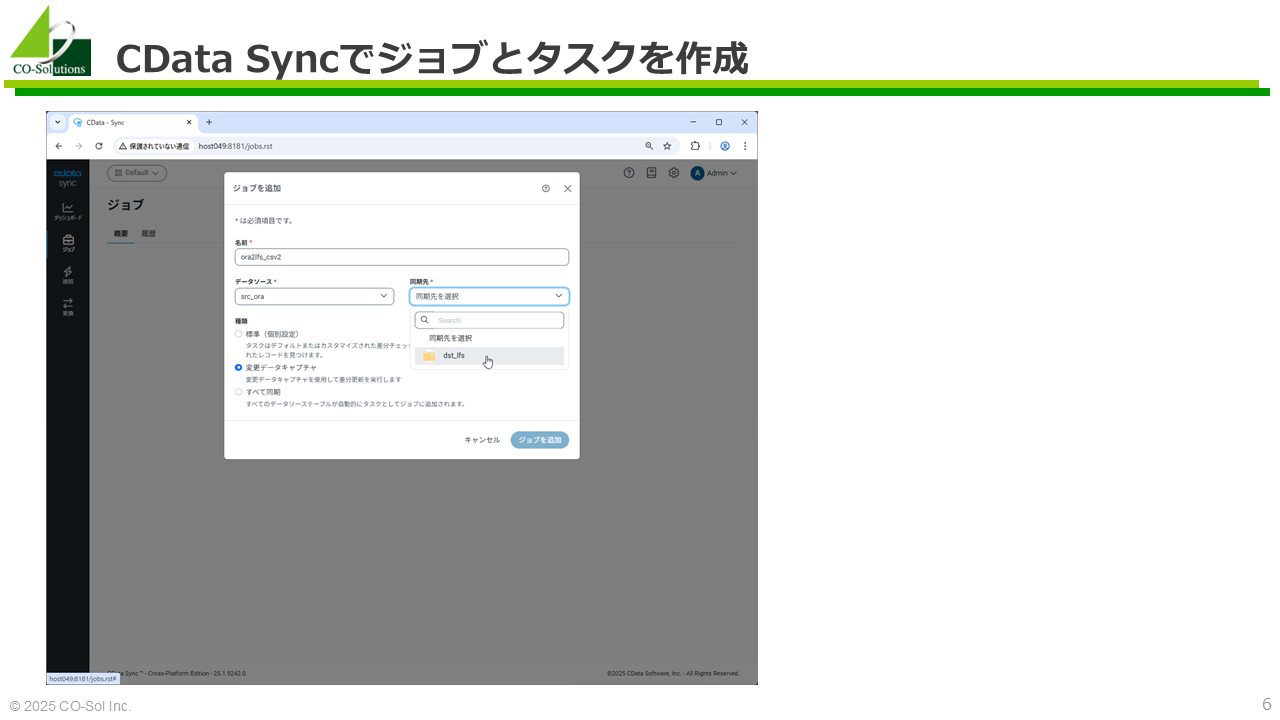Screen dimensions: 1280x720
Task: Open the Default workspace dropdown
Action: [137, 173]
